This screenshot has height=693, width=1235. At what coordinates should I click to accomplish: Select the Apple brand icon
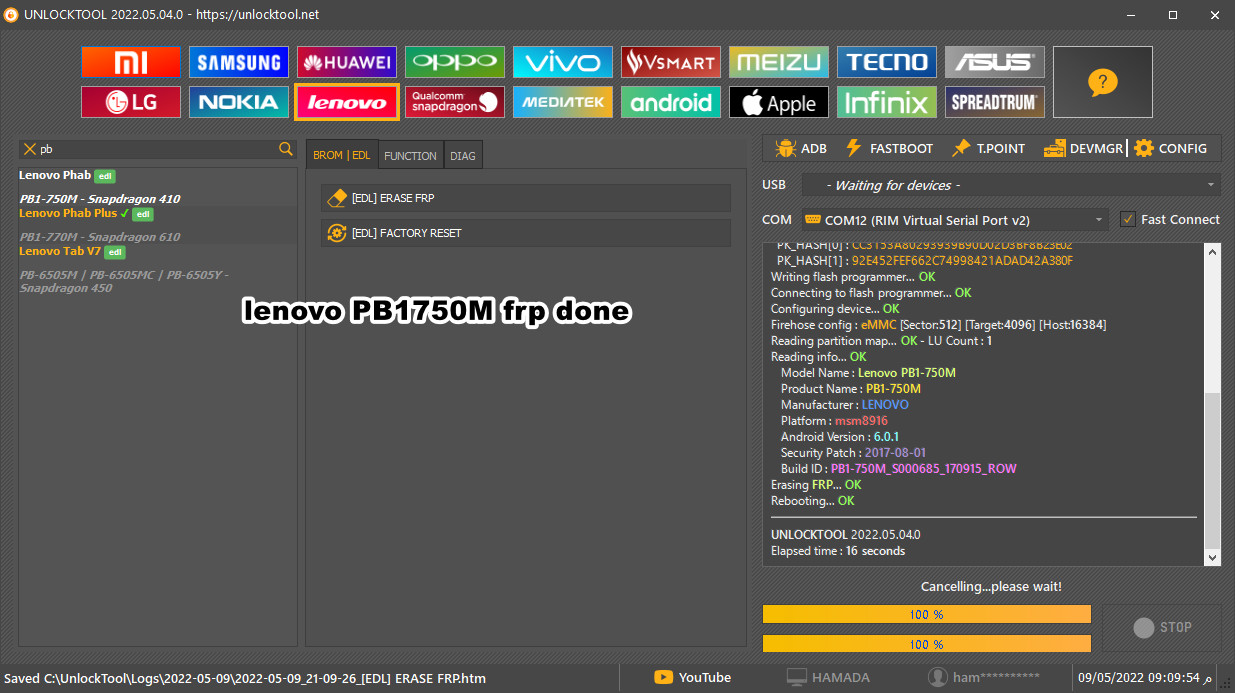(x=779, y=102)
